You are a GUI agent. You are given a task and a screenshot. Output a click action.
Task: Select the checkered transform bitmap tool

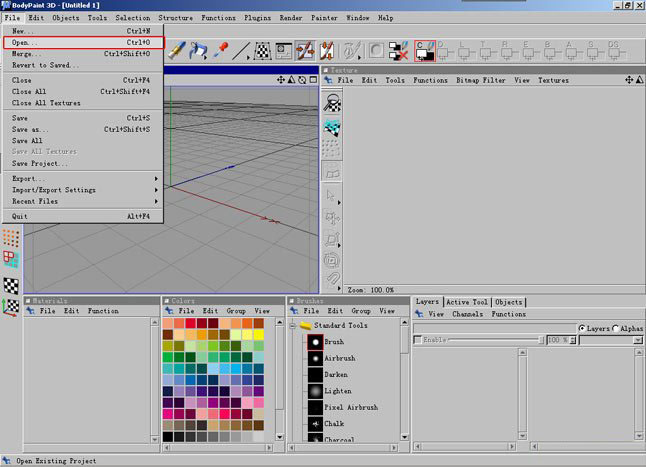tap(262, 51)
